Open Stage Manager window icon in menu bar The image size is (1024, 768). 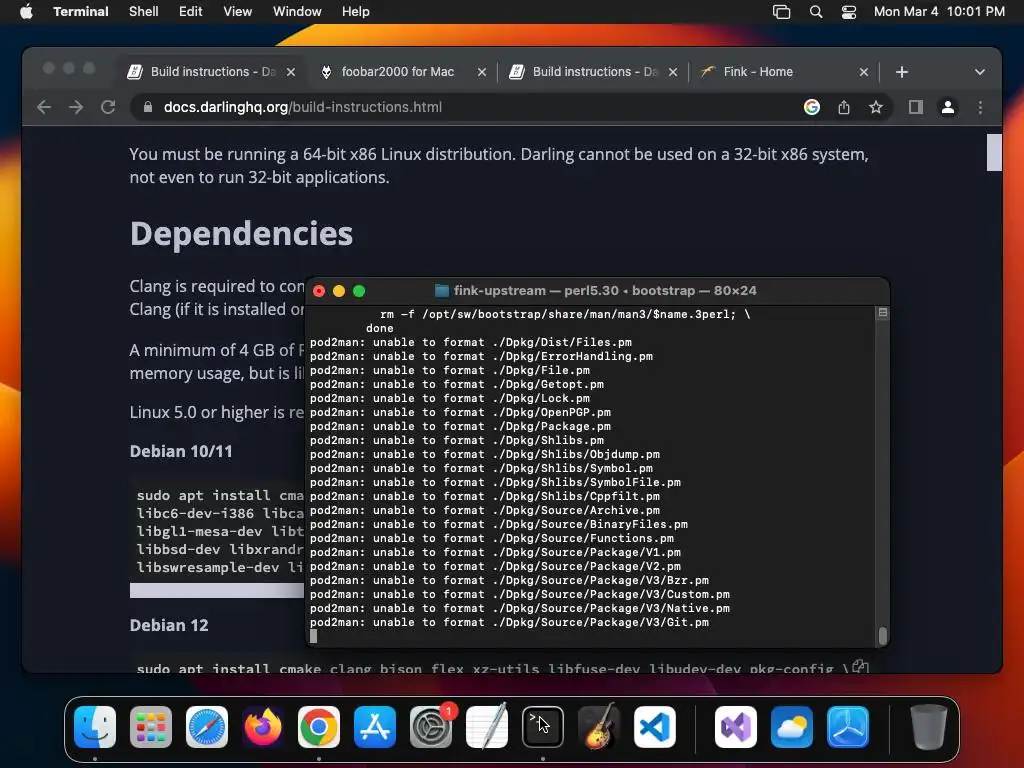pyautogui.click(x=781, y=12)
